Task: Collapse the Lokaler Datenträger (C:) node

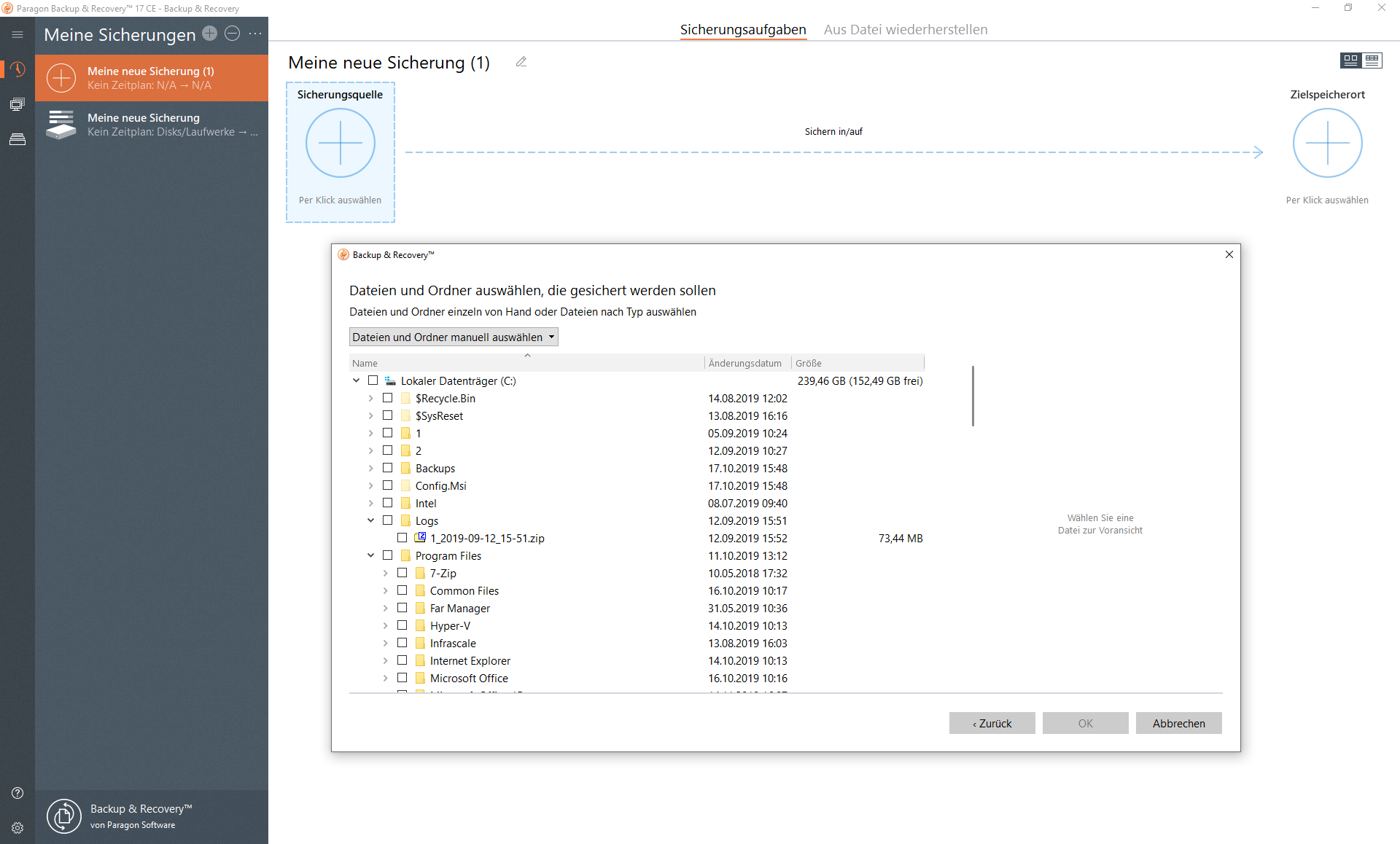Action: click(x=356, y=380)
